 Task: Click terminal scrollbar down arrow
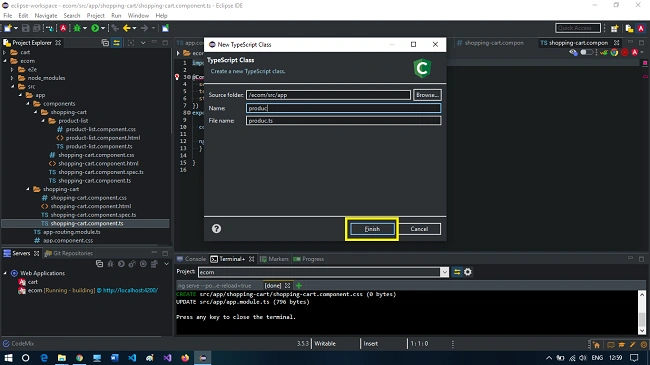click(642, 331)
